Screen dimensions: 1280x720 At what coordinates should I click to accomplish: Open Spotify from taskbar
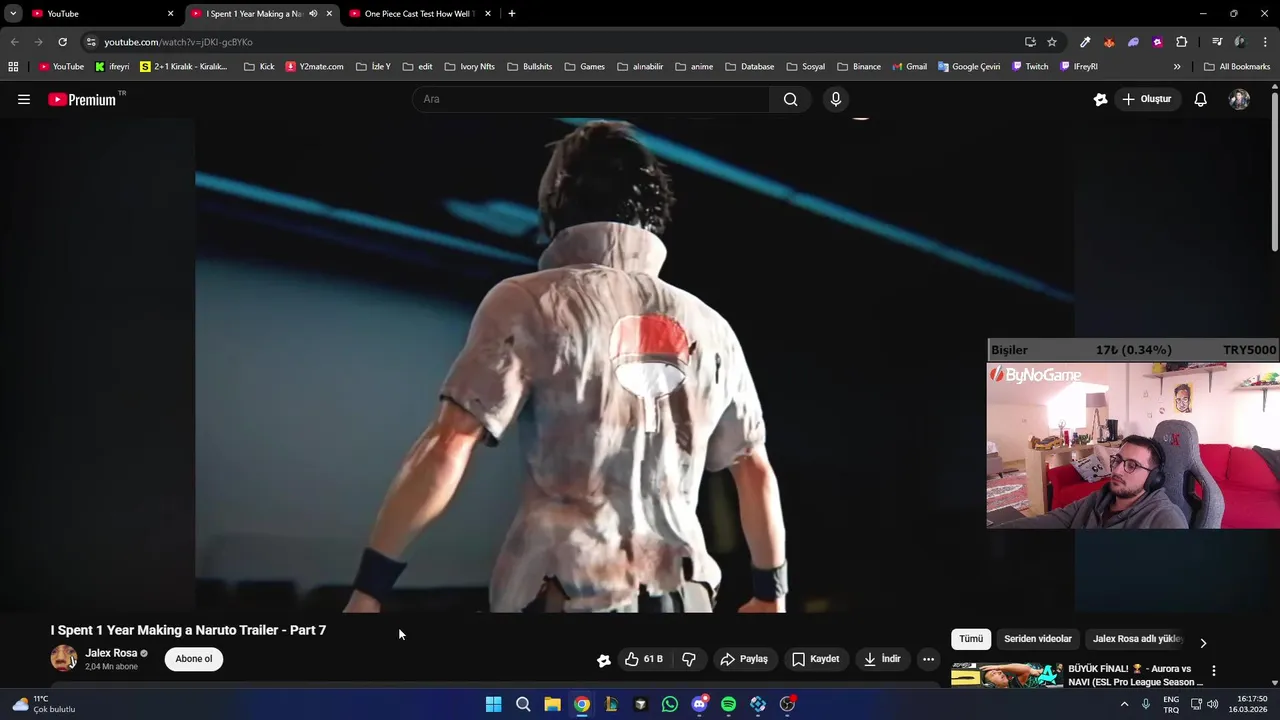(x=728, y=704)
